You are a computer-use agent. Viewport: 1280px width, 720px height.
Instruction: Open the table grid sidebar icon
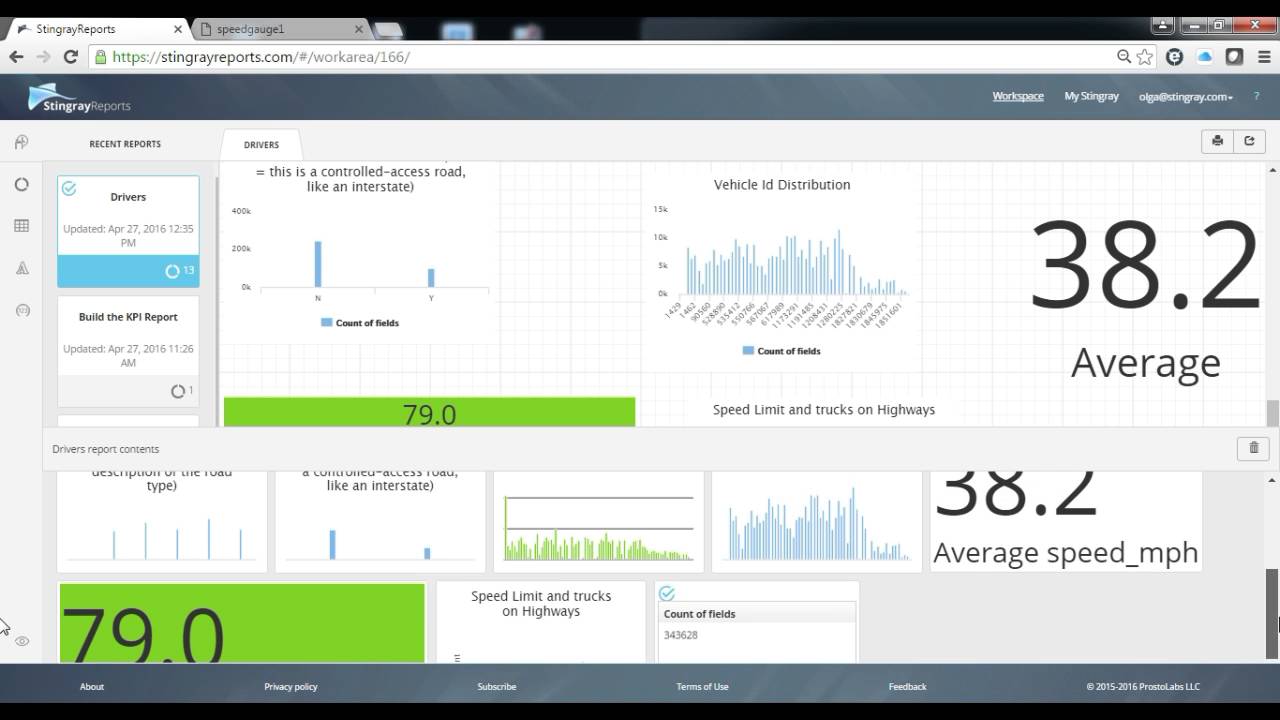(x=21, y=226)
